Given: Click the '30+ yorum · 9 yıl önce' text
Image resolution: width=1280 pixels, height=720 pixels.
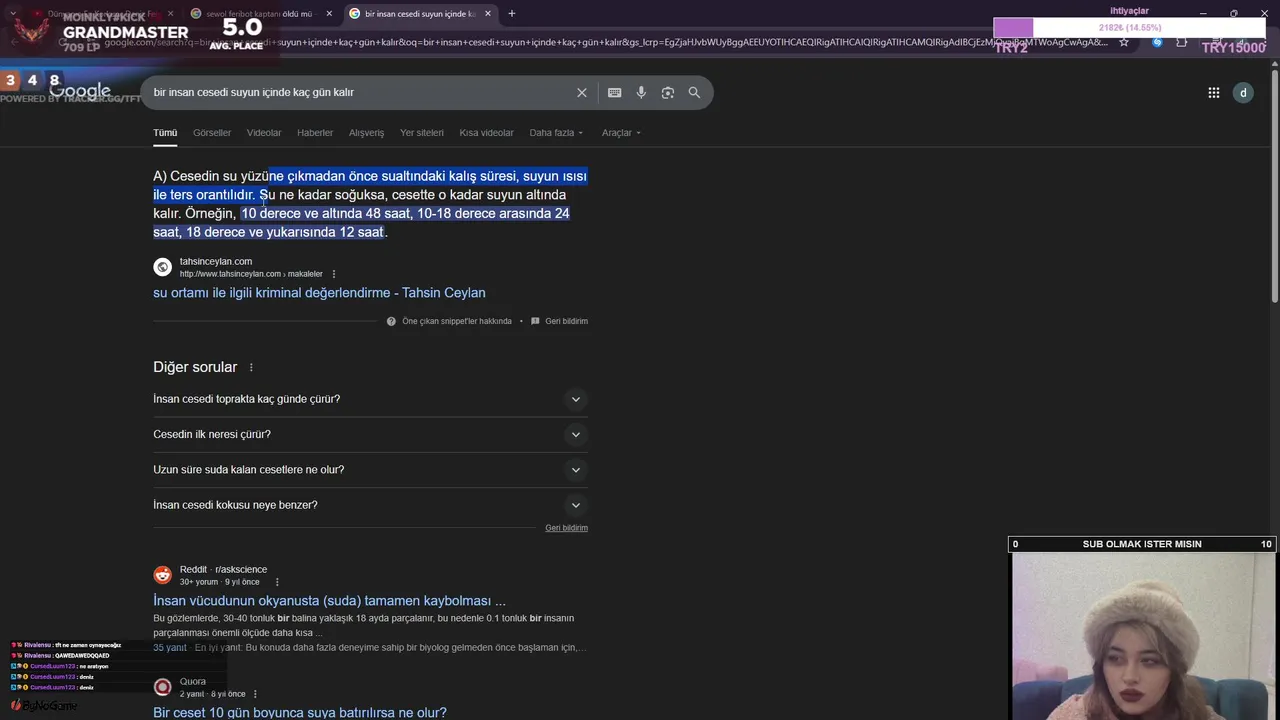Looking at the screenshot, I should coord(220,582).
